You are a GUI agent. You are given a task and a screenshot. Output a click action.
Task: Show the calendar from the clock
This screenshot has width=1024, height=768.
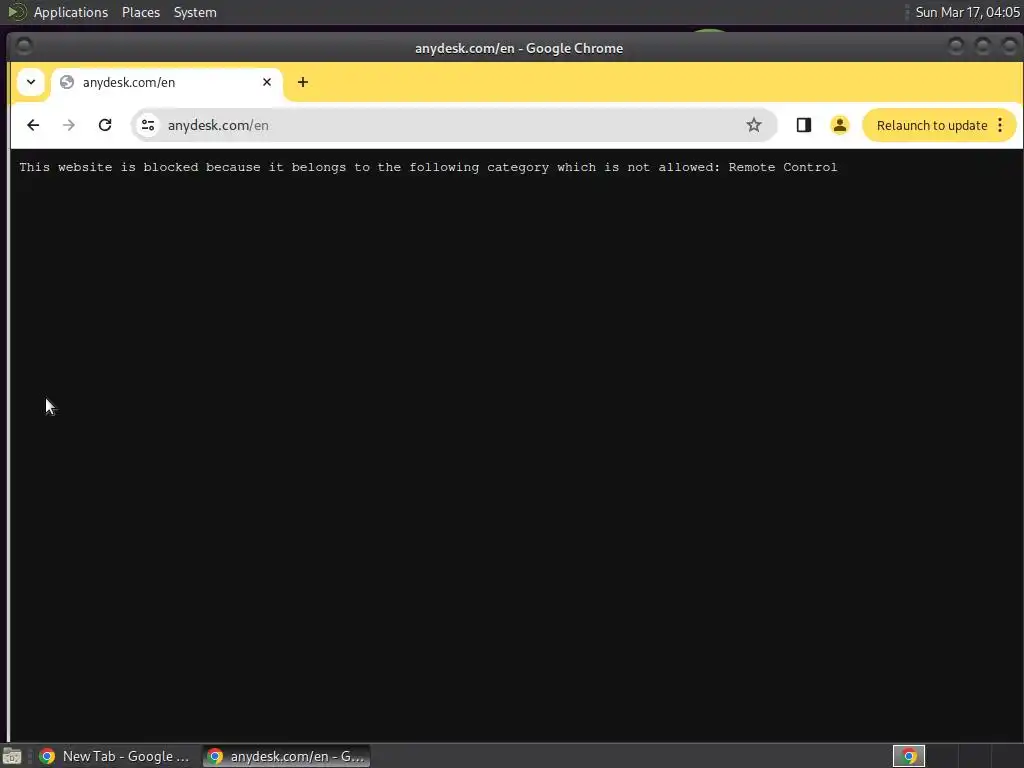[x=967, y=12]
